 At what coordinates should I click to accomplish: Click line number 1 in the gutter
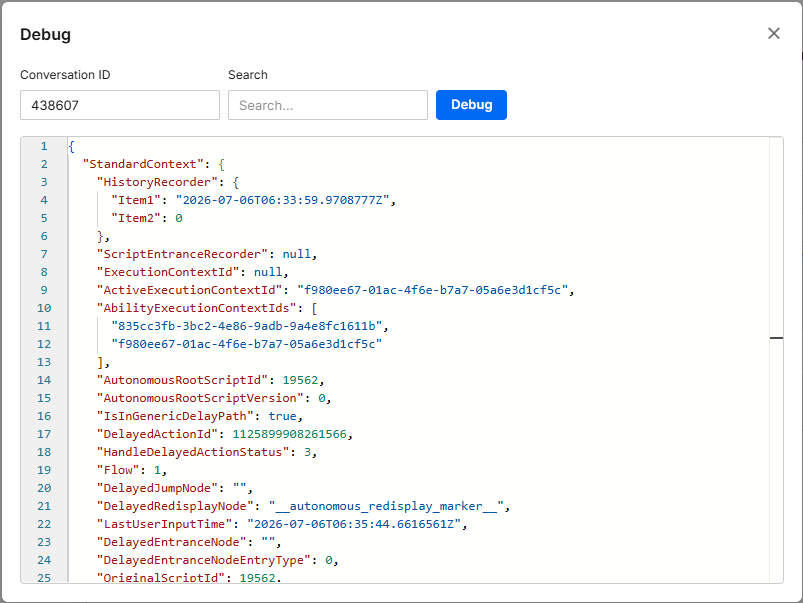(44, 146)
